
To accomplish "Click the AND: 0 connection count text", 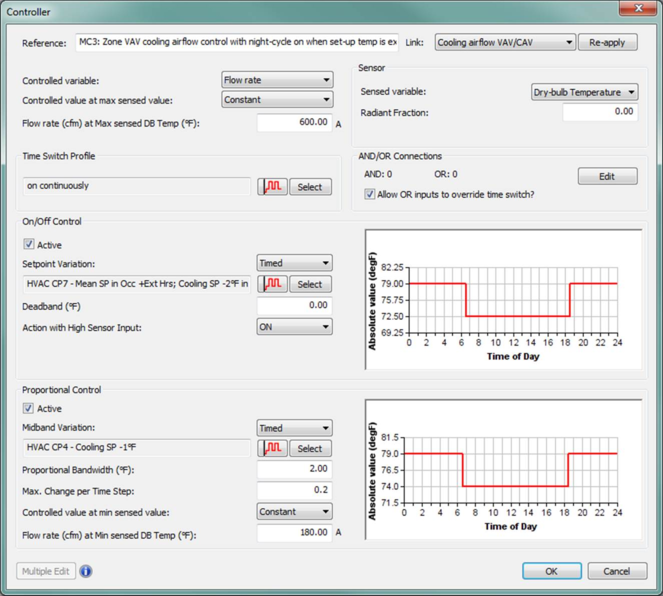I will pos(378,174).
